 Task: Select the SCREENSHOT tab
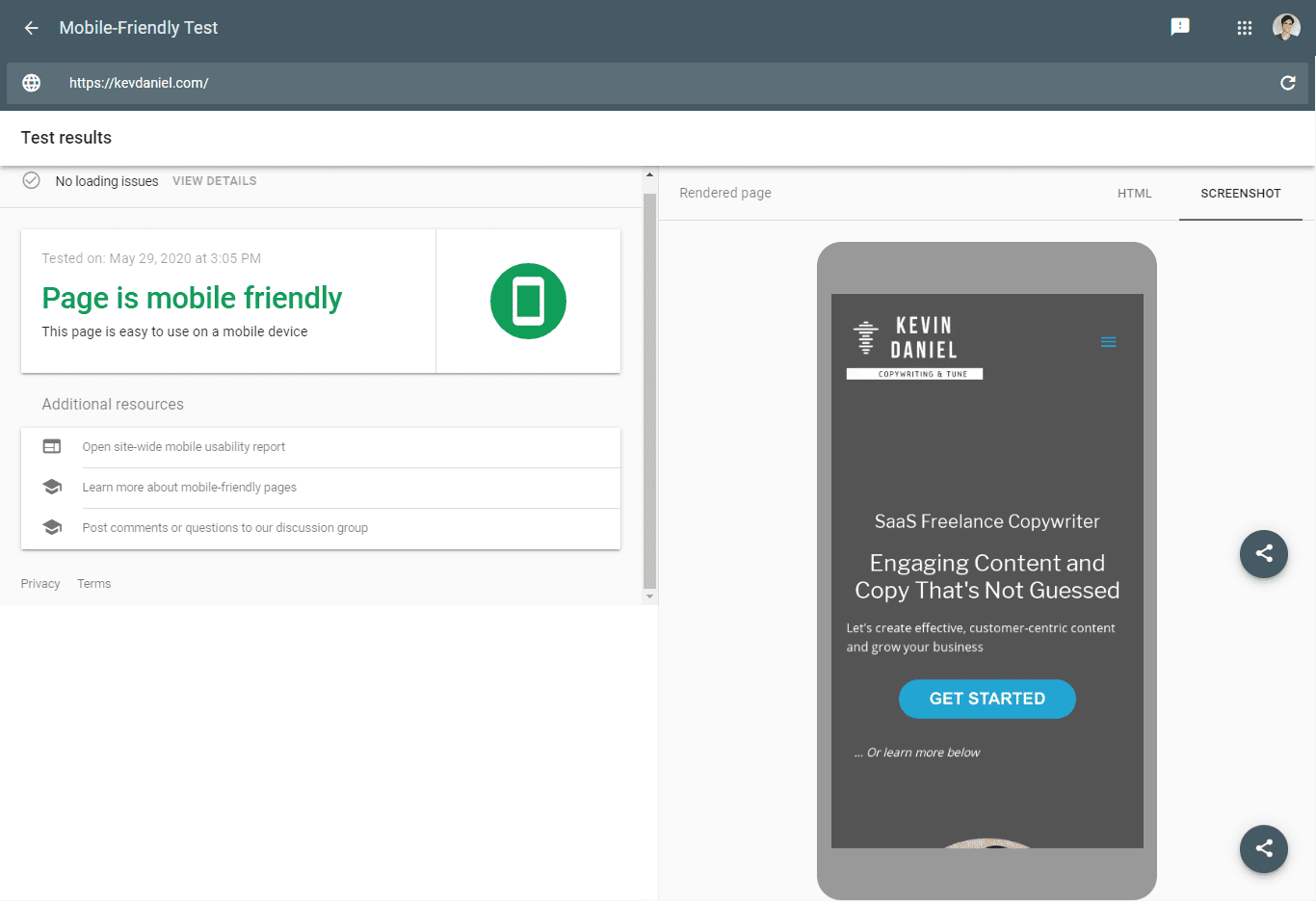[x=1240, y=194]
